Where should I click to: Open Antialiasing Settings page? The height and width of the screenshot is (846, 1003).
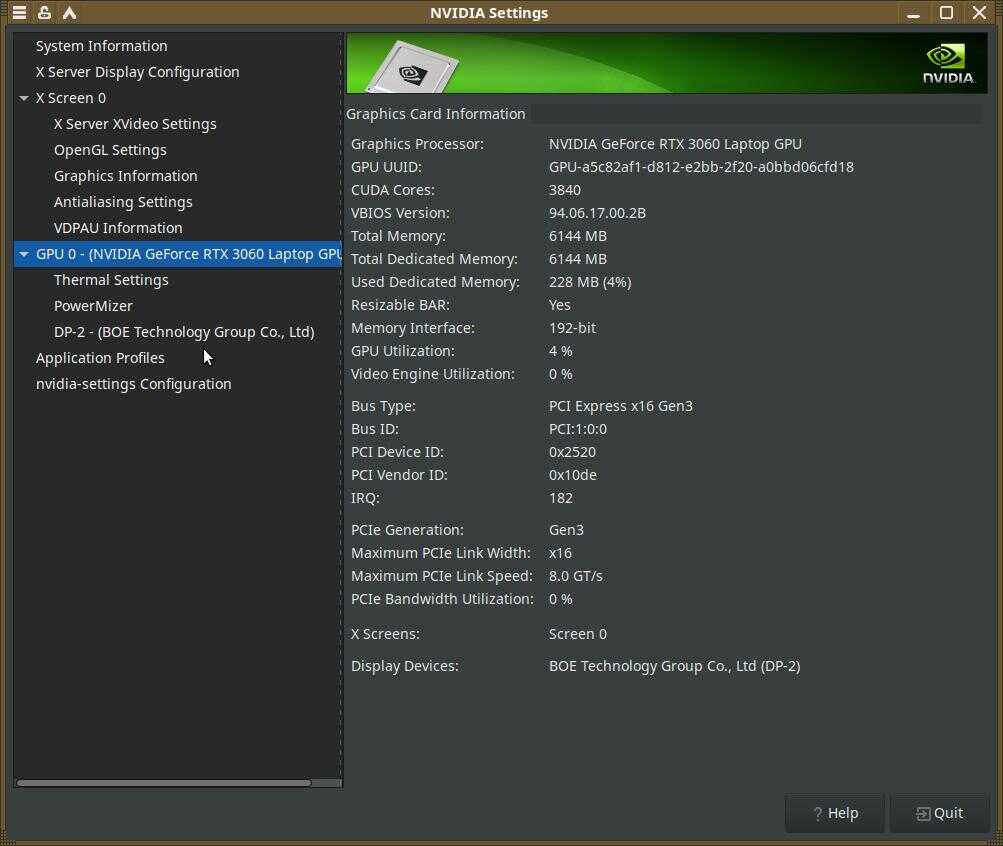(123, 202)
